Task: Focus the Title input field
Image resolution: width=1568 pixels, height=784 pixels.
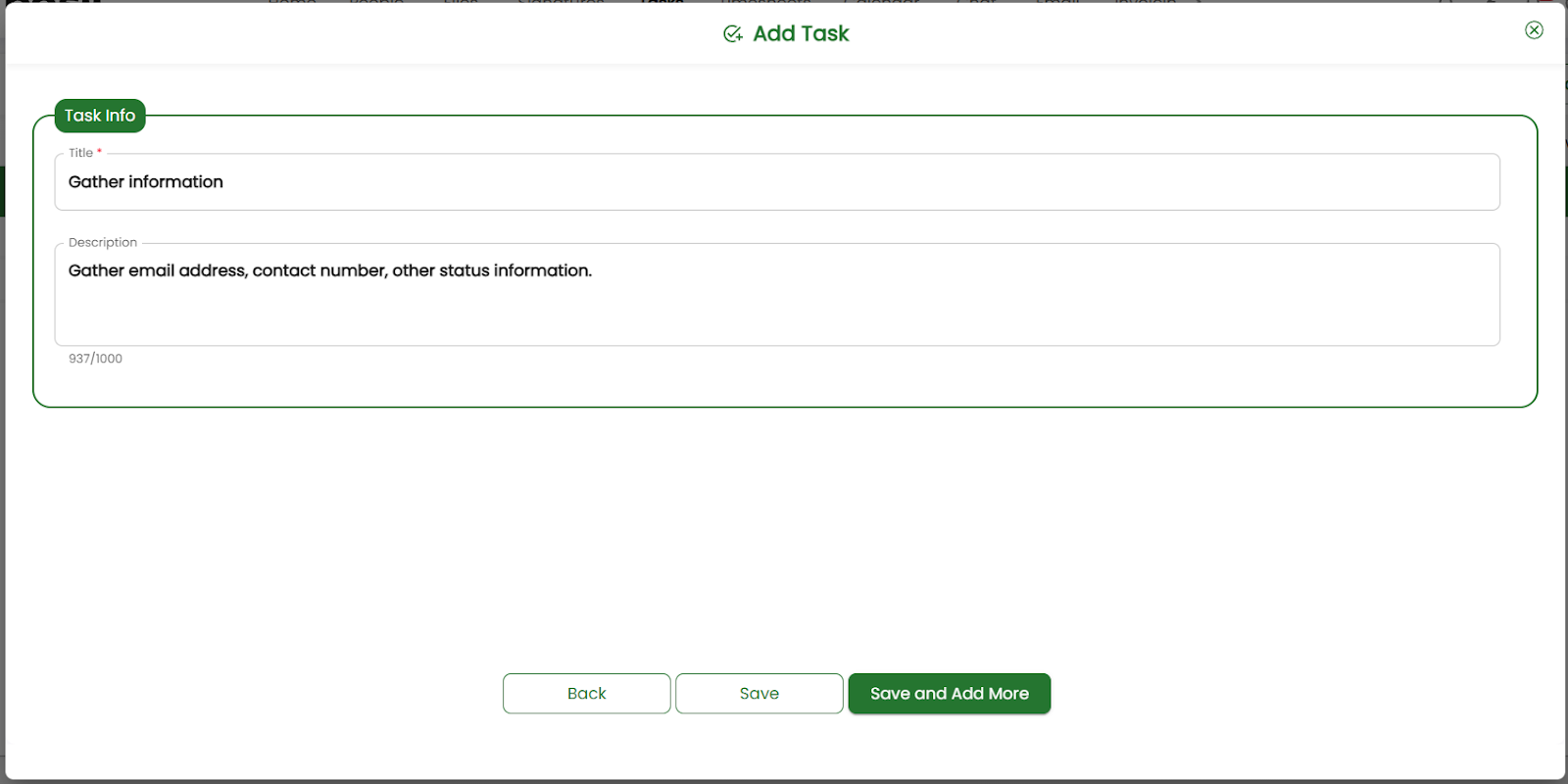Action: click(776, 182)
